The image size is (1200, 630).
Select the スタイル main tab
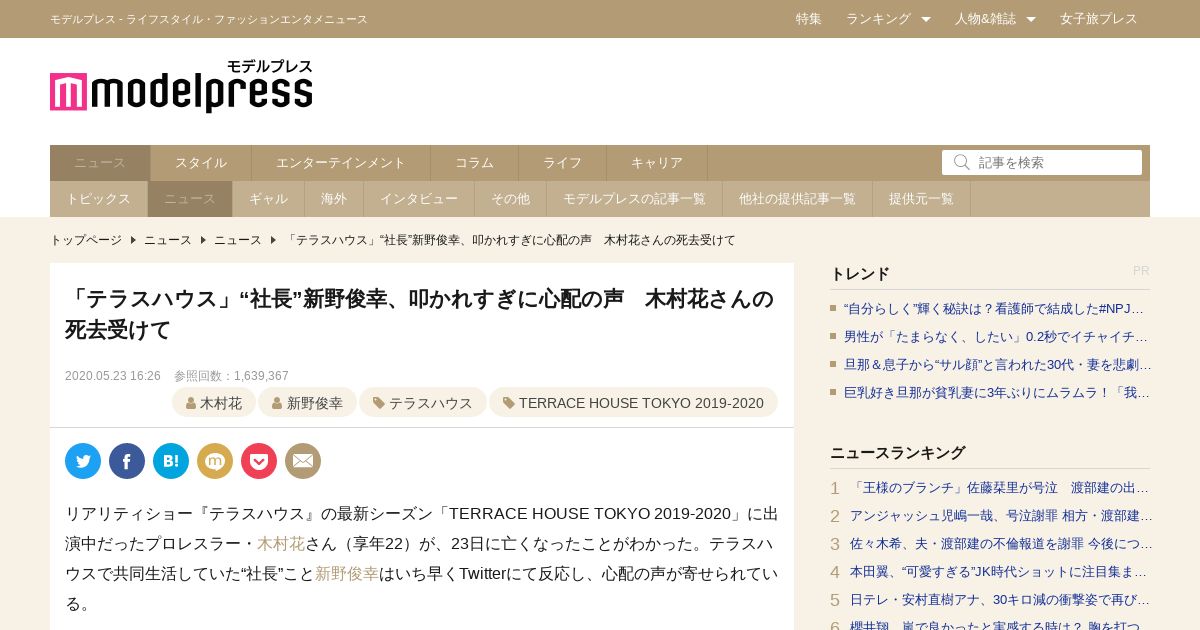201,163
